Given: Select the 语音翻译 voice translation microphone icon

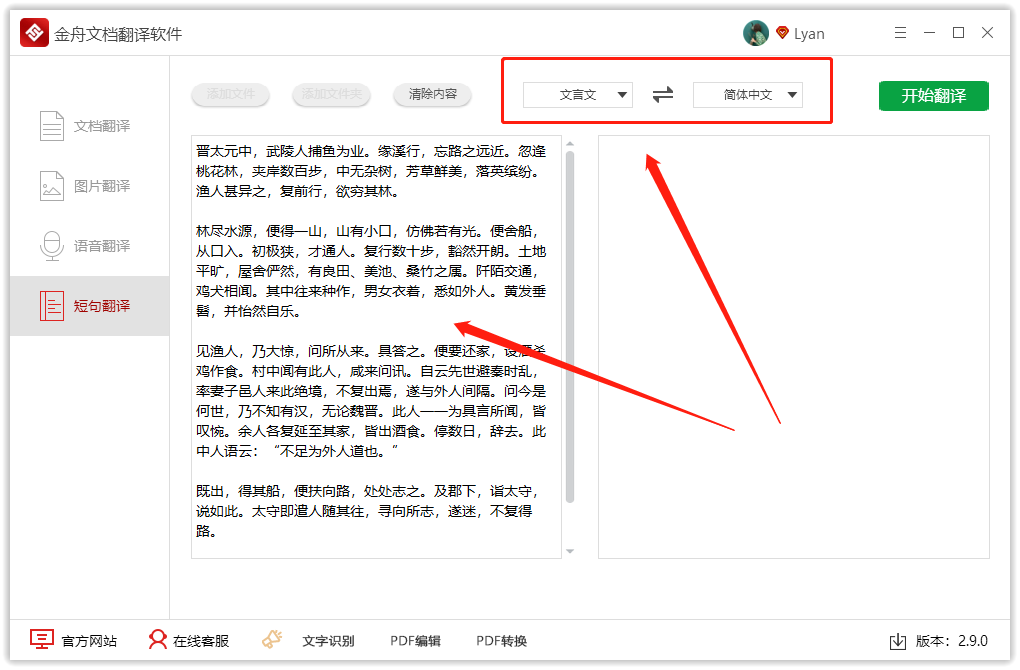Looking at the screenshot, I should pos(51,245).
